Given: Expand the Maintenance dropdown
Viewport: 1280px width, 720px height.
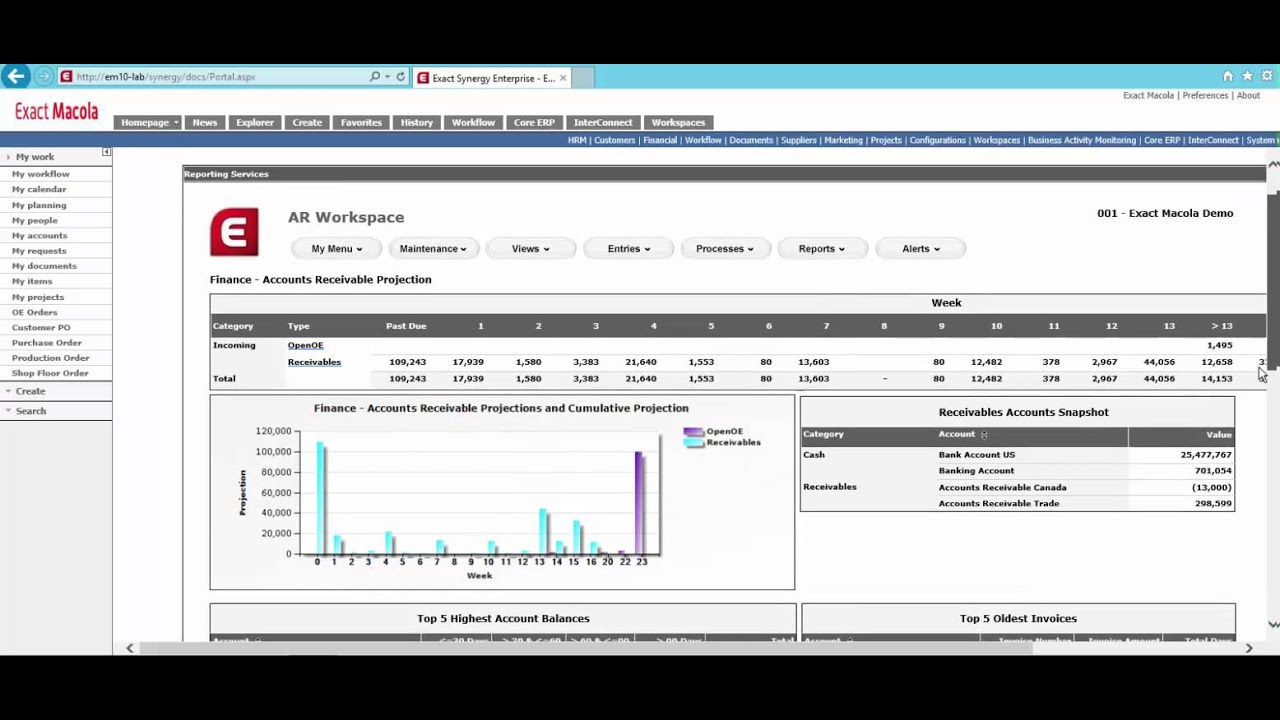Looking at the screenshot, I should (433, 248).
